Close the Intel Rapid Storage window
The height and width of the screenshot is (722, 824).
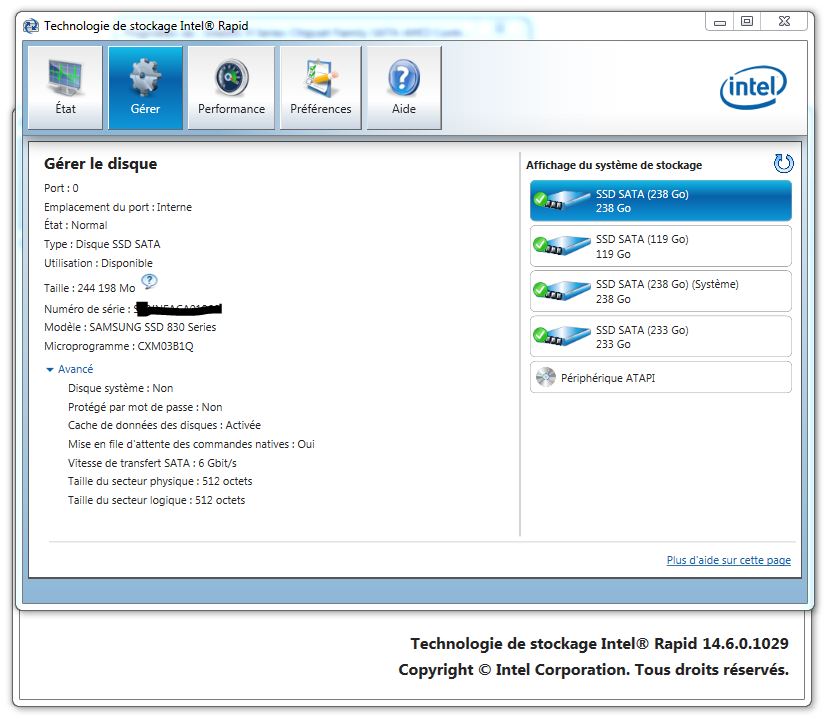(x=784, y=22)
